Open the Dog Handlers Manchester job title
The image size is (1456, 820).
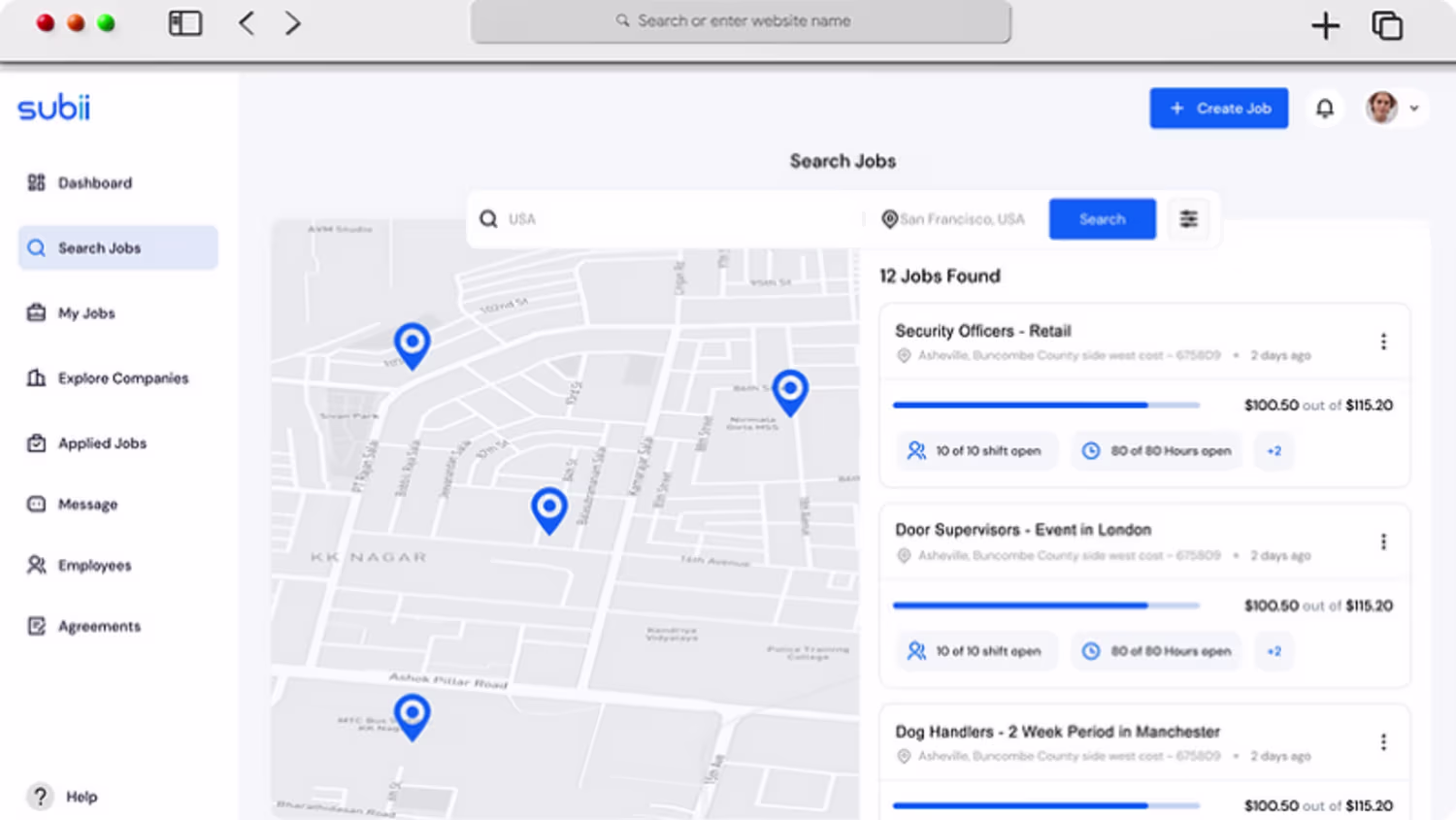pyautogui.click(x=1057, y=732)
